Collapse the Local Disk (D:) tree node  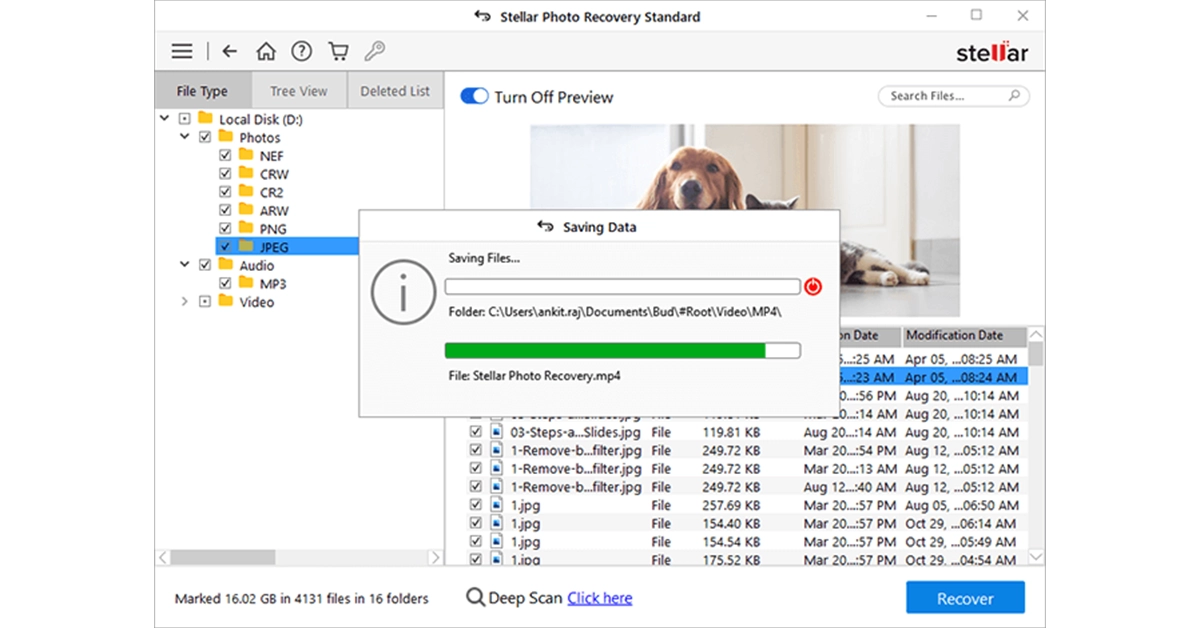click(x=164, y=119)
